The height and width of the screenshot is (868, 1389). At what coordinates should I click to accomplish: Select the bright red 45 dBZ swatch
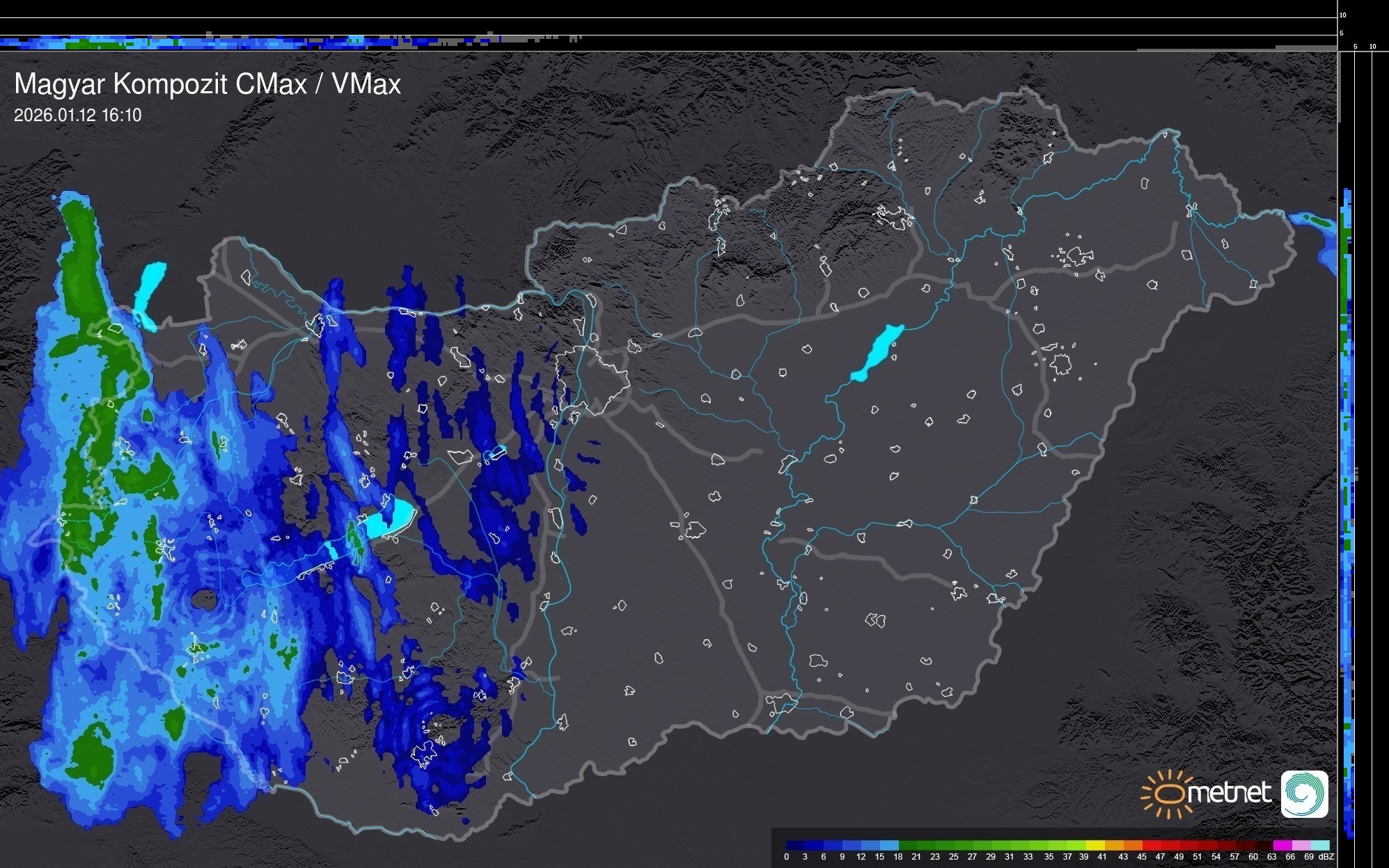[1151, 846]
